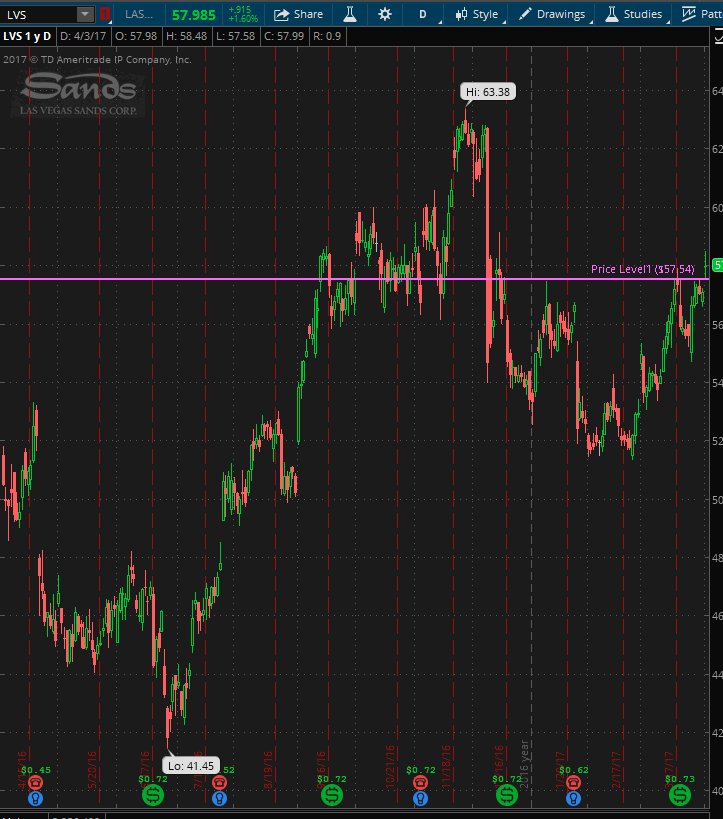
Task: Click the red symbol link indicator
Action: [x=104, y=14]
